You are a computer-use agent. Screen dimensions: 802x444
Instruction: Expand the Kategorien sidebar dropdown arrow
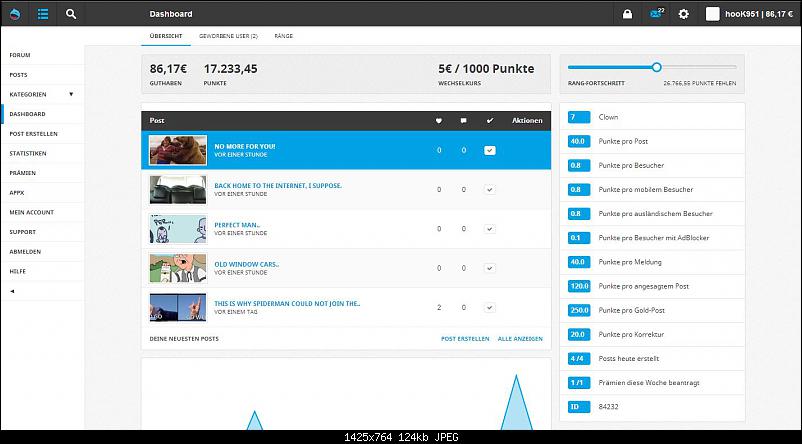71,94
